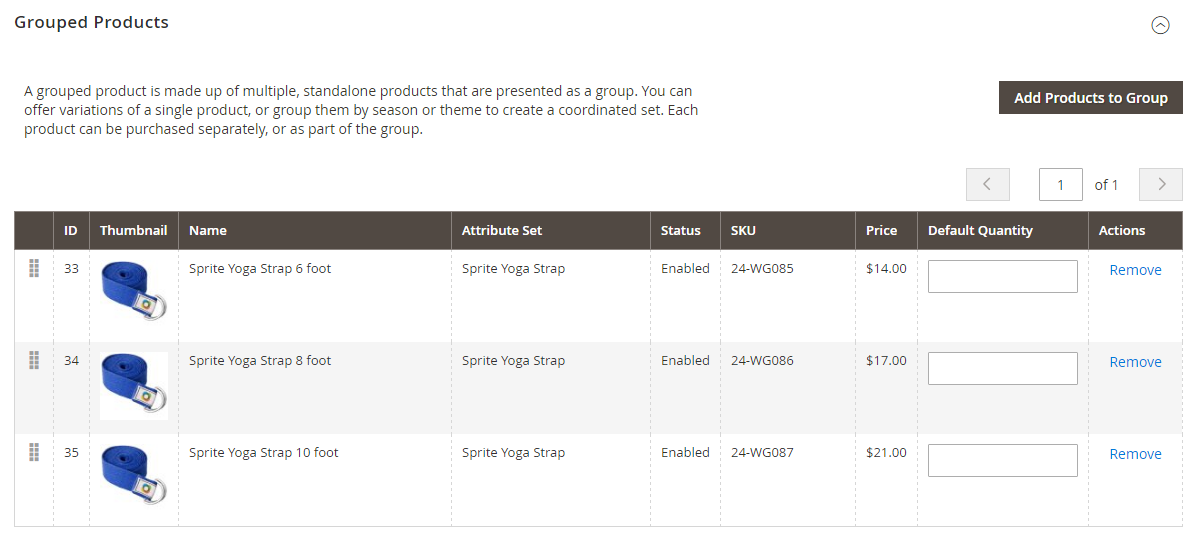The image size is (1202, 546).
Task: Click thumbnail of Sprite Yoga Strap 10 foot
Action: [134, 474]
